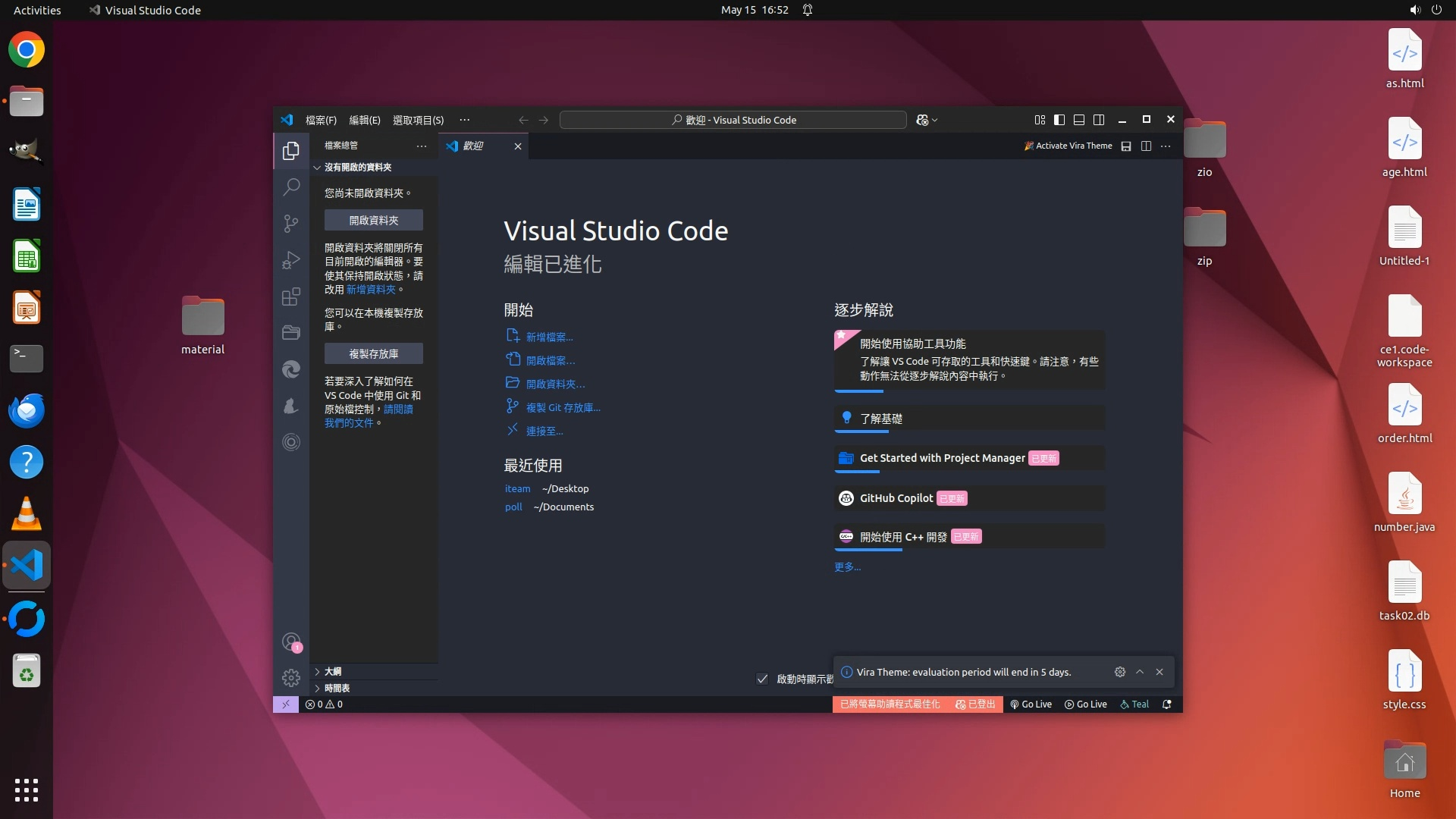Open the Manage gear icon

pos(291,677)
